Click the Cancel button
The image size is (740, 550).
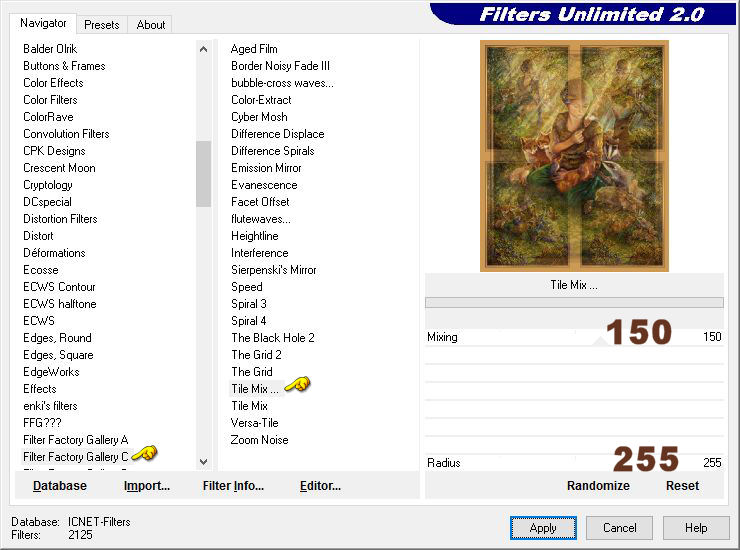[x=619, y=528]
